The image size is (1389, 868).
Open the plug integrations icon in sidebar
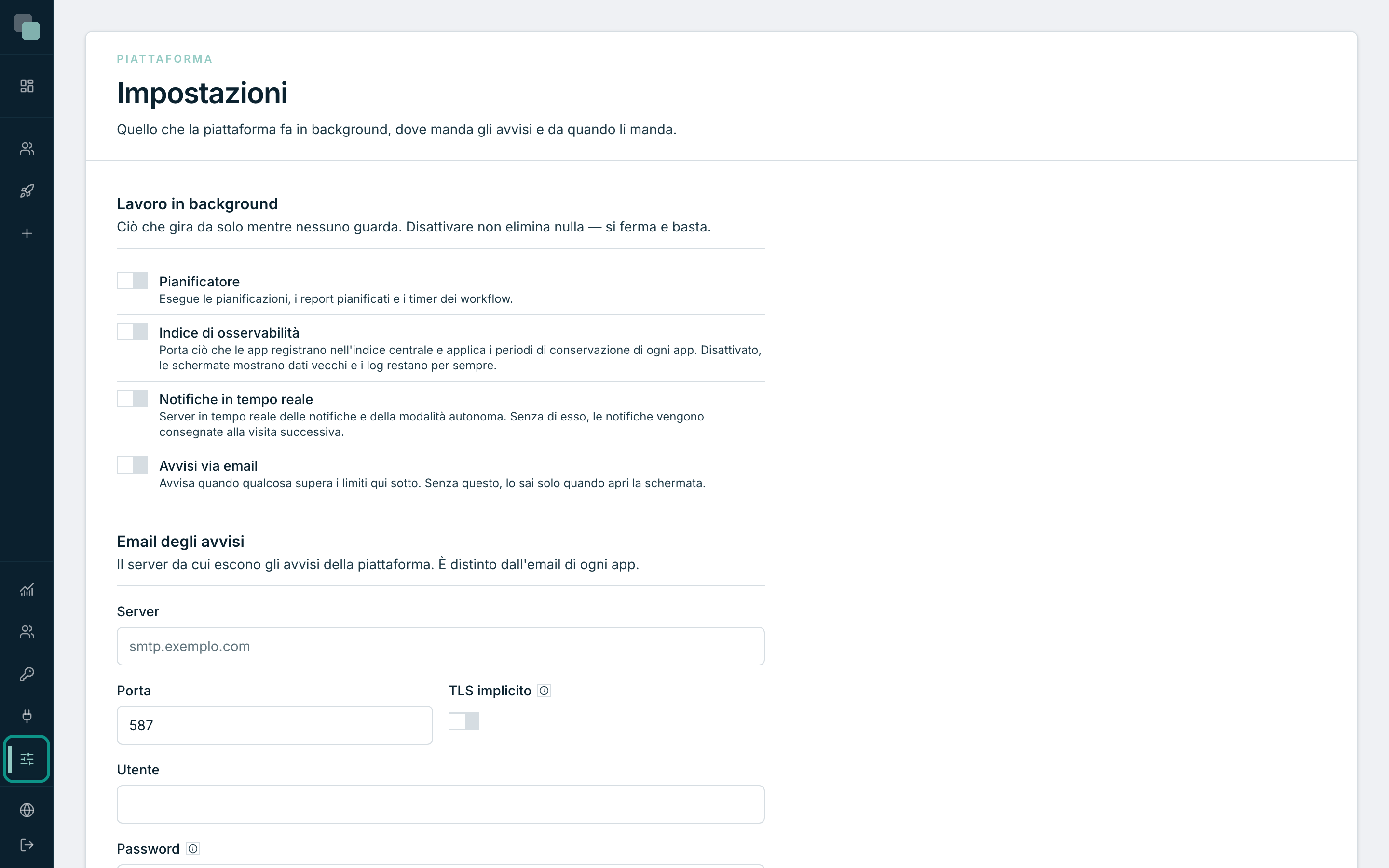click(27, 716)
